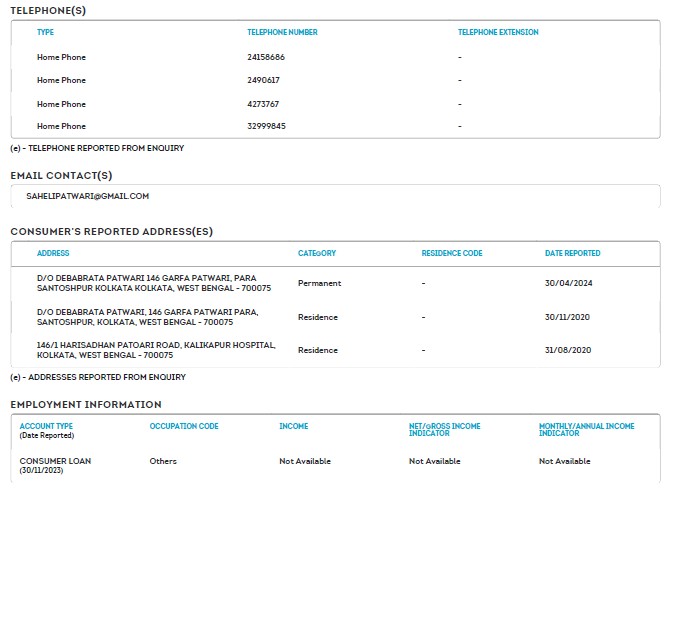This screenshot has height=640, width=675.
Task: Click the DATE REPORTED column header
Action: [x=573, y=253]
